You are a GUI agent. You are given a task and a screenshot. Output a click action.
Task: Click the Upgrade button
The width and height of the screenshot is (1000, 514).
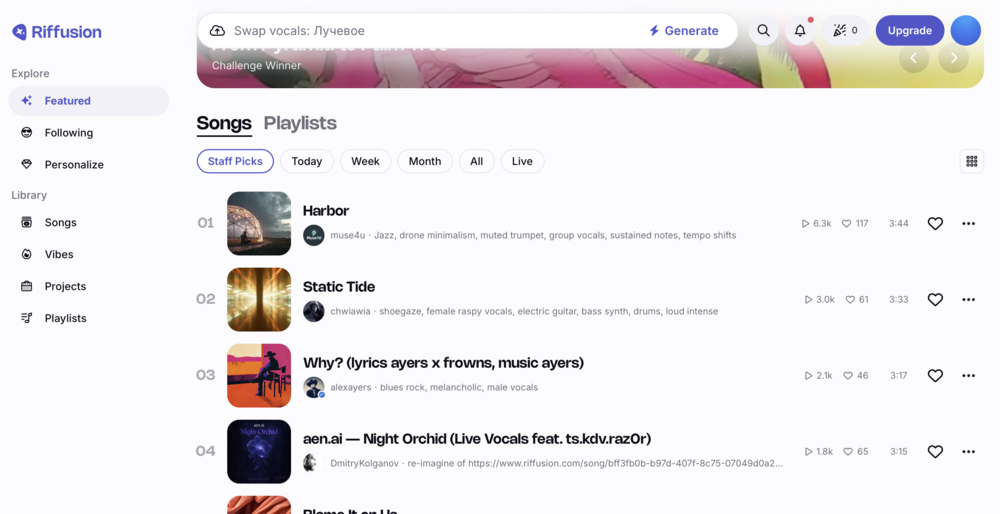(x=909, y=31)
